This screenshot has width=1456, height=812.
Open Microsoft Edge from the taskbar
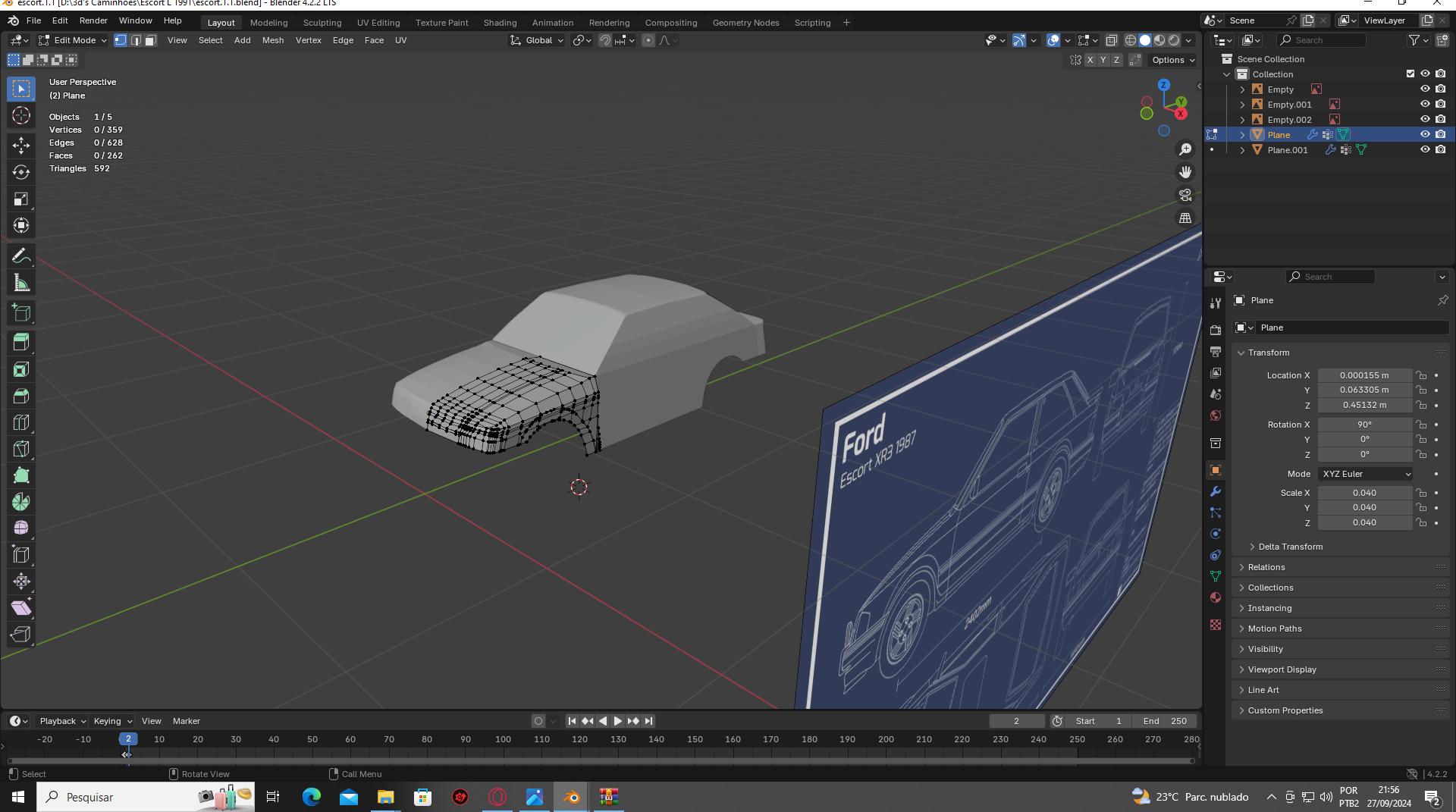click(312, 797)
